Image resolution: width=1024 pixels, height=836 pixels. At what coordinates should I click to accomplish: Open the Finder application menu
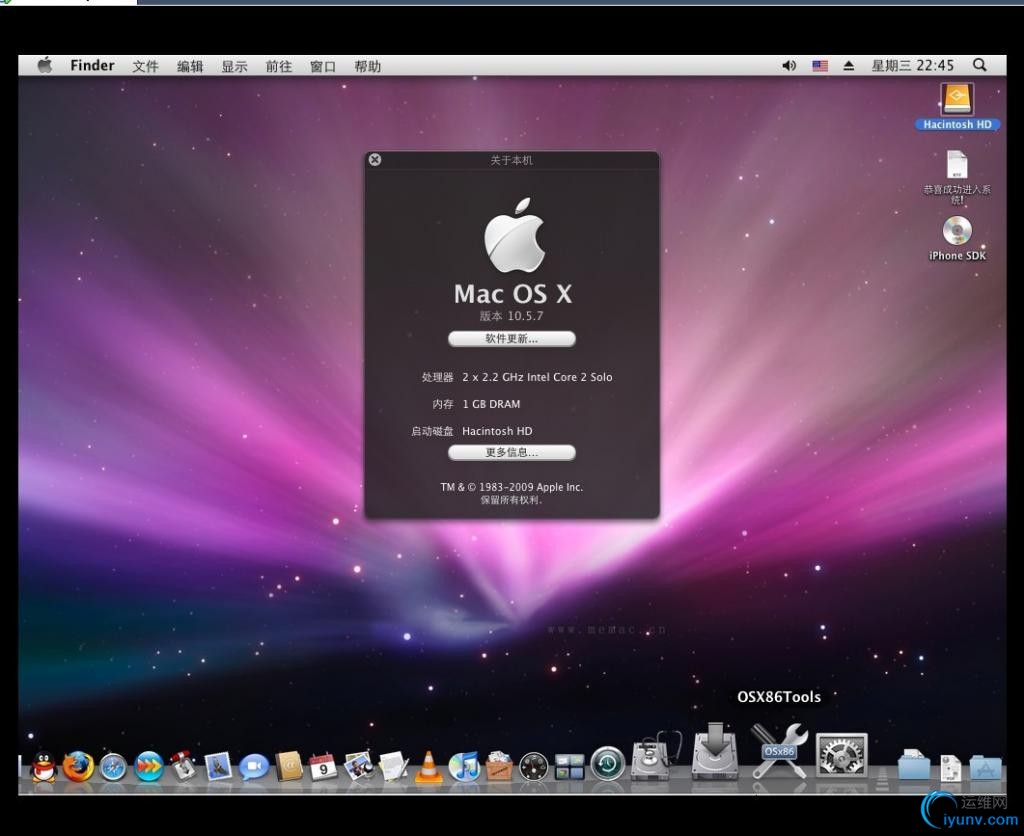(x=92, y=65)
